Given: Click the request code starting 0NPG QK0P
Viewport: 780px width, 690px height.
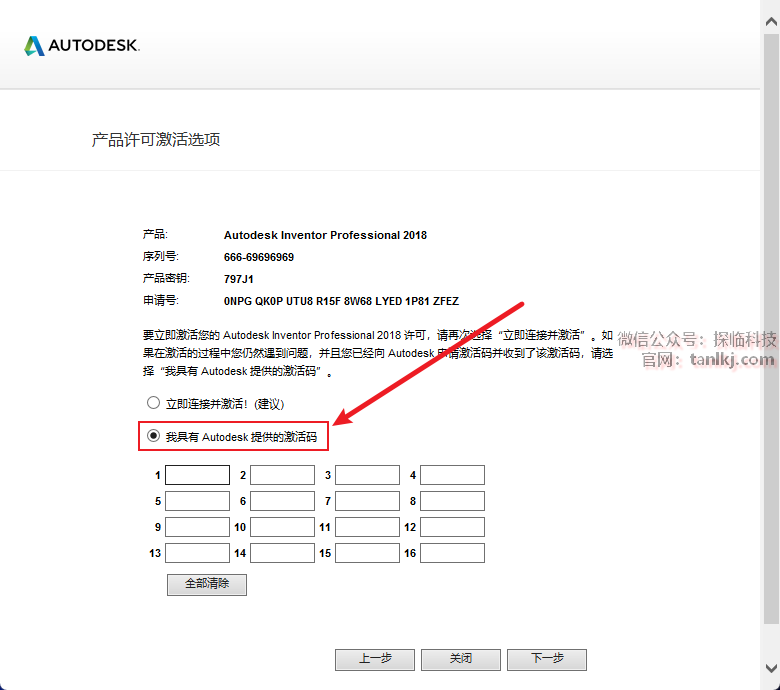Looking at the screenshot, I should point(341,301).
